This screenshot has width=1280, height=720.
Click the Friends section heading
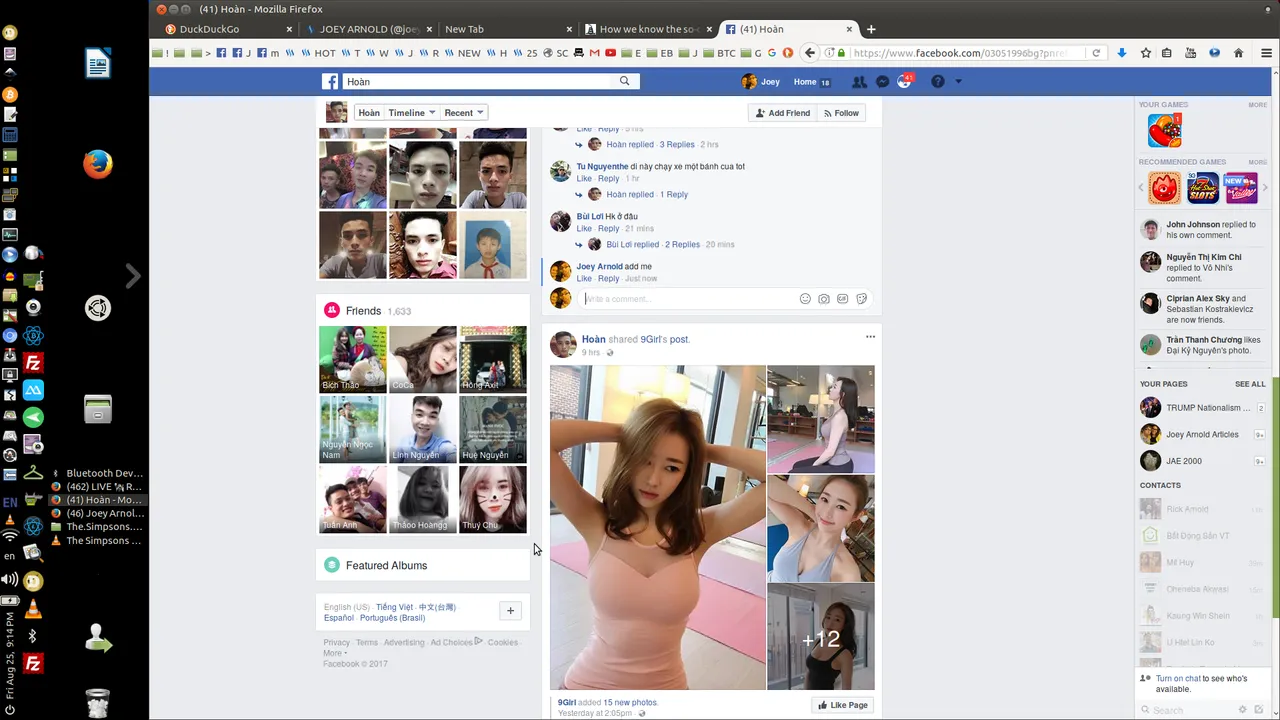(363, 311)
